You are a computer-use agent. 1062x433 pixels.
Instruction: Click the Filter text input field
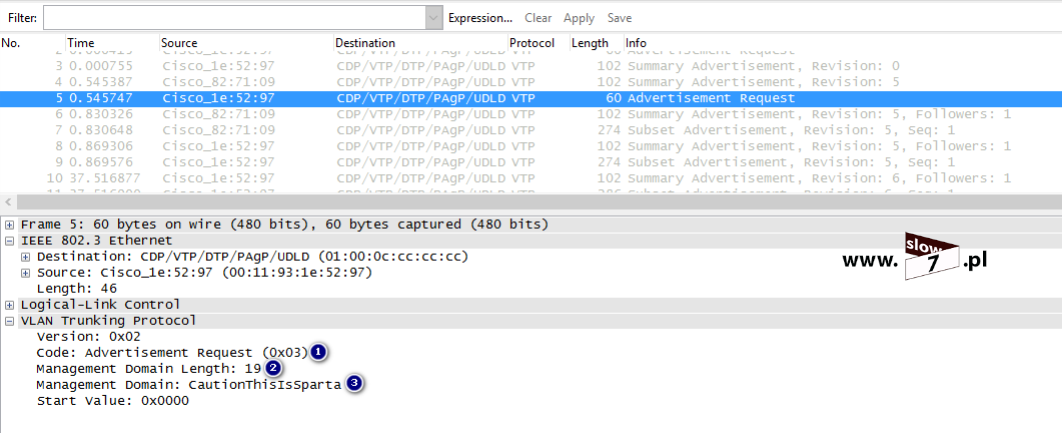(x=234, y=18)
